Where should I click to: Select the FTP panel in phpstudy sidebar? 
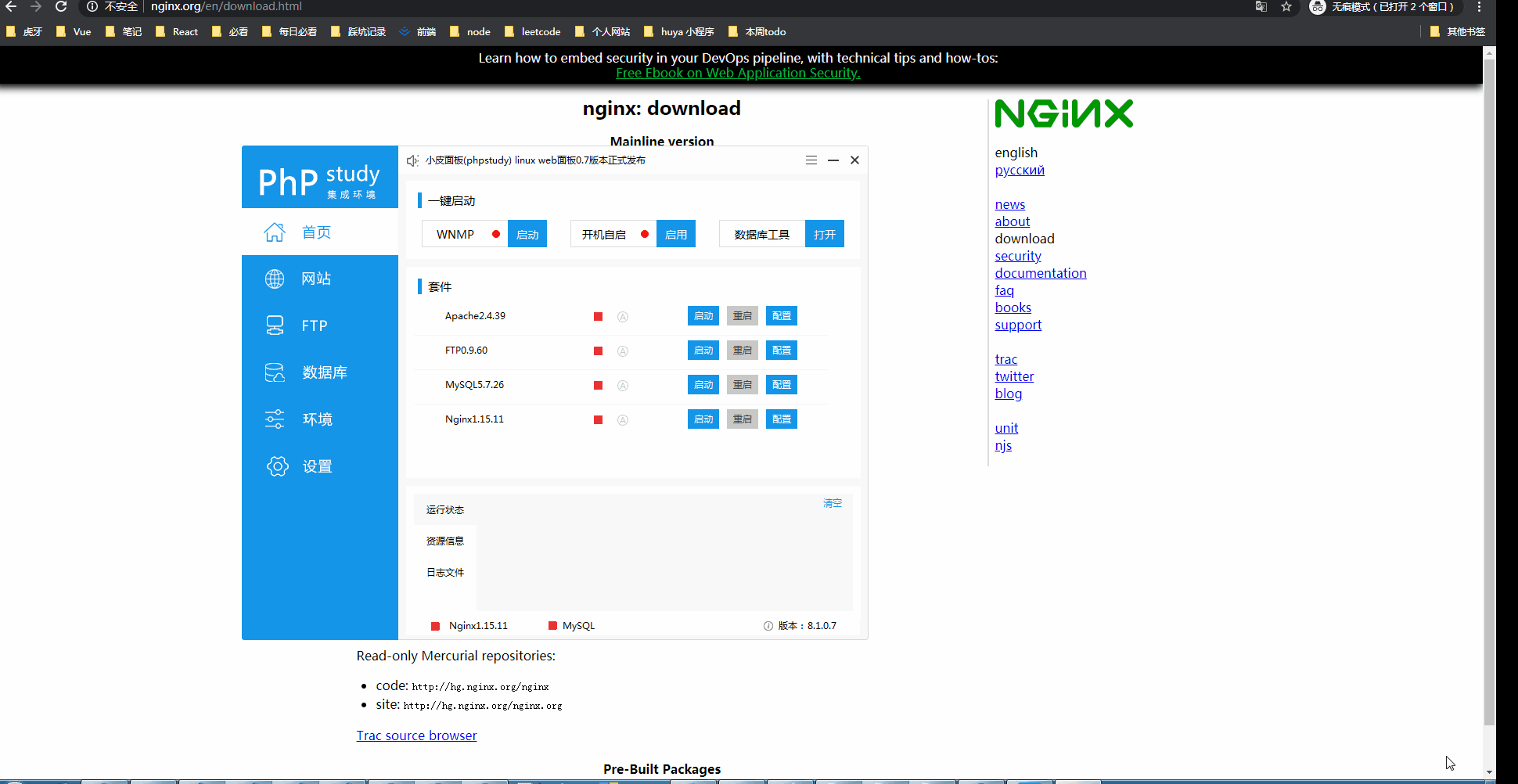[x=315, y=325]
